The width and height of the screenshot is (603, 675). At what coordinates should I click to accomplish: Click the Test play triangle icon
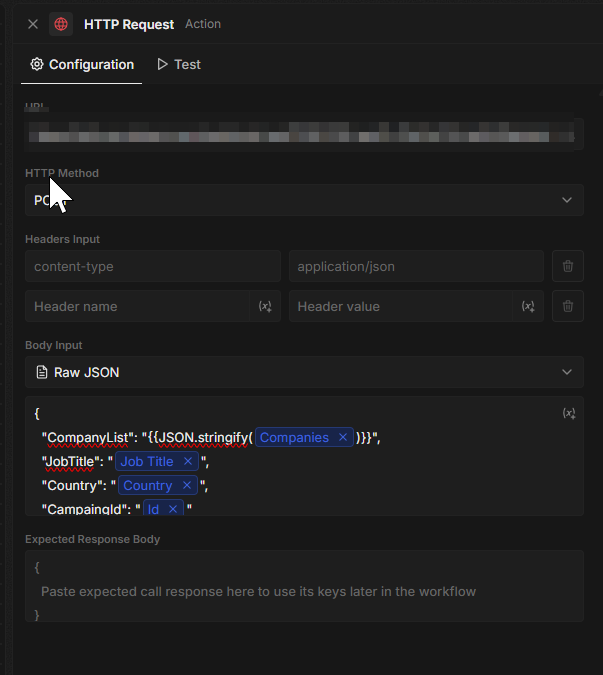pyautogui.click(x=162, y=65)
